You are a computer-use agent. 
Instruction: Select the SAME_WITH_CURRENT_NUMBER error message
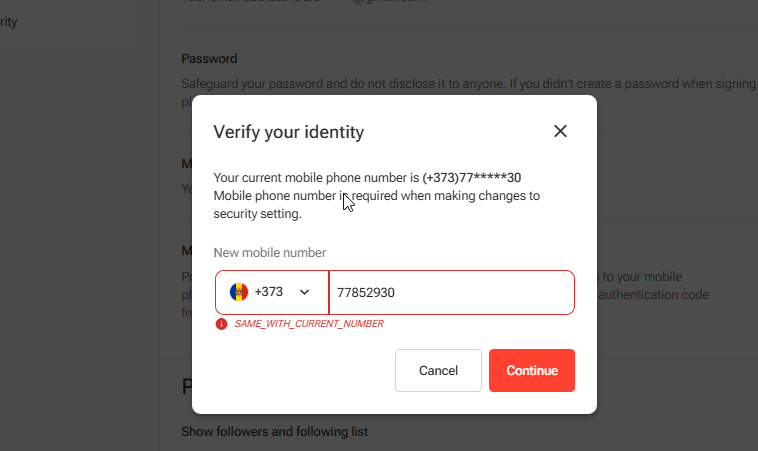pos(309,324)
